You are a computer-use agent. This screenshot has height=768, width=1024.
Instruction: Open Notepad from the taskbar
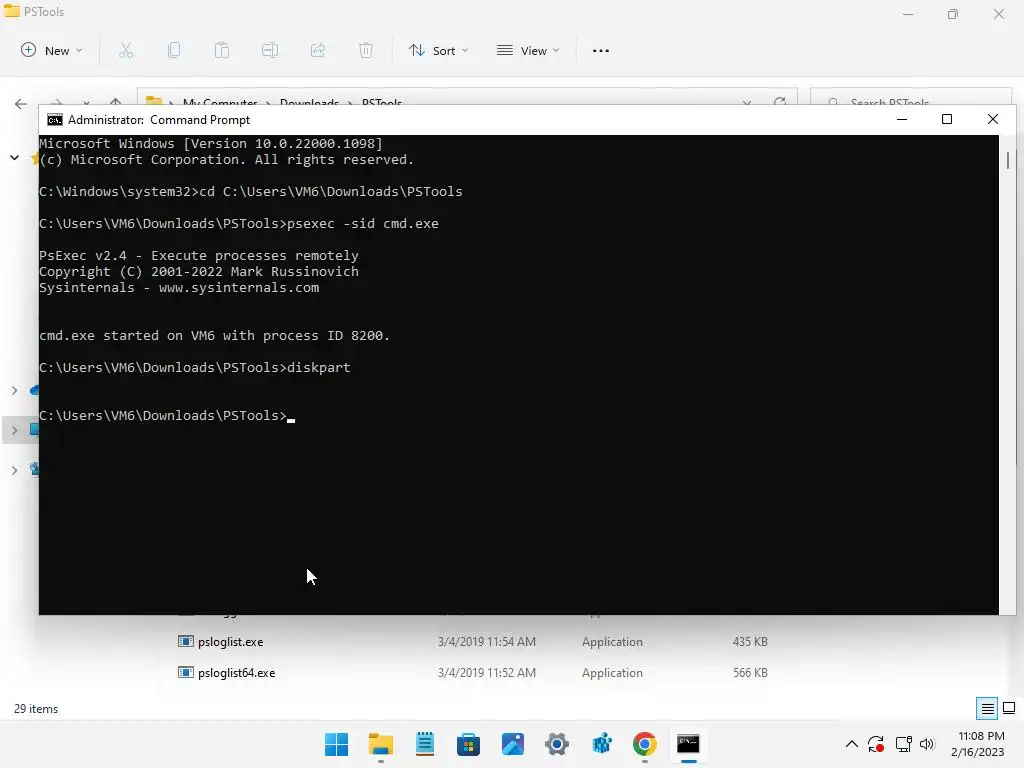(425, 744)
